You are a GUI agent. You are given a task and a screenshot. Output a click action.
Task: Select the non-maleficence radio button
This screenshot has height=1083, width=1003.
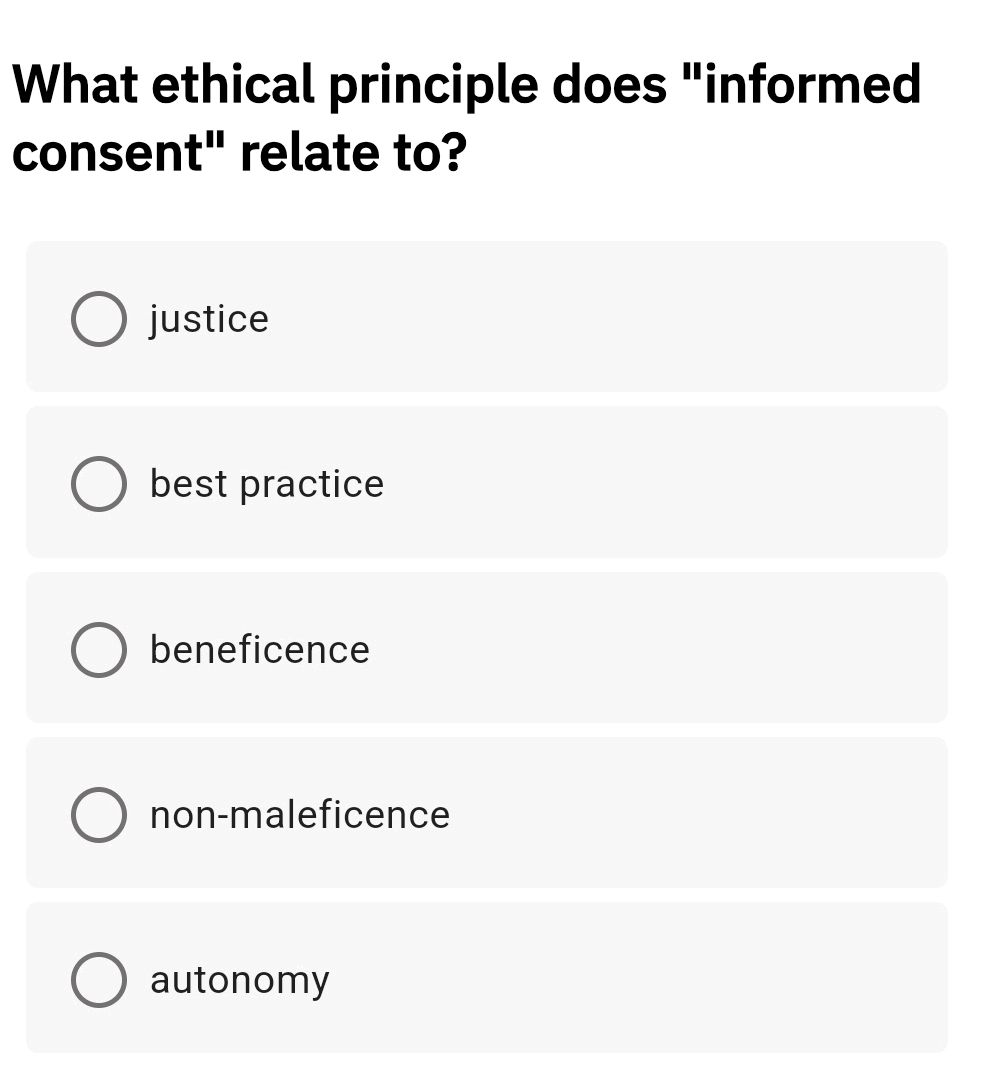[x=98, y=814]
